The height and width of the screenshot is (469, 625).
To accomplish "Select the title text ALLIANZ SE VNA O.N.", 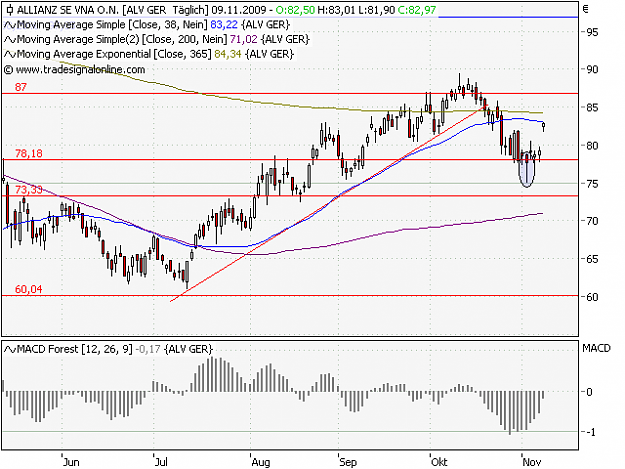I will tap(68, 10).
